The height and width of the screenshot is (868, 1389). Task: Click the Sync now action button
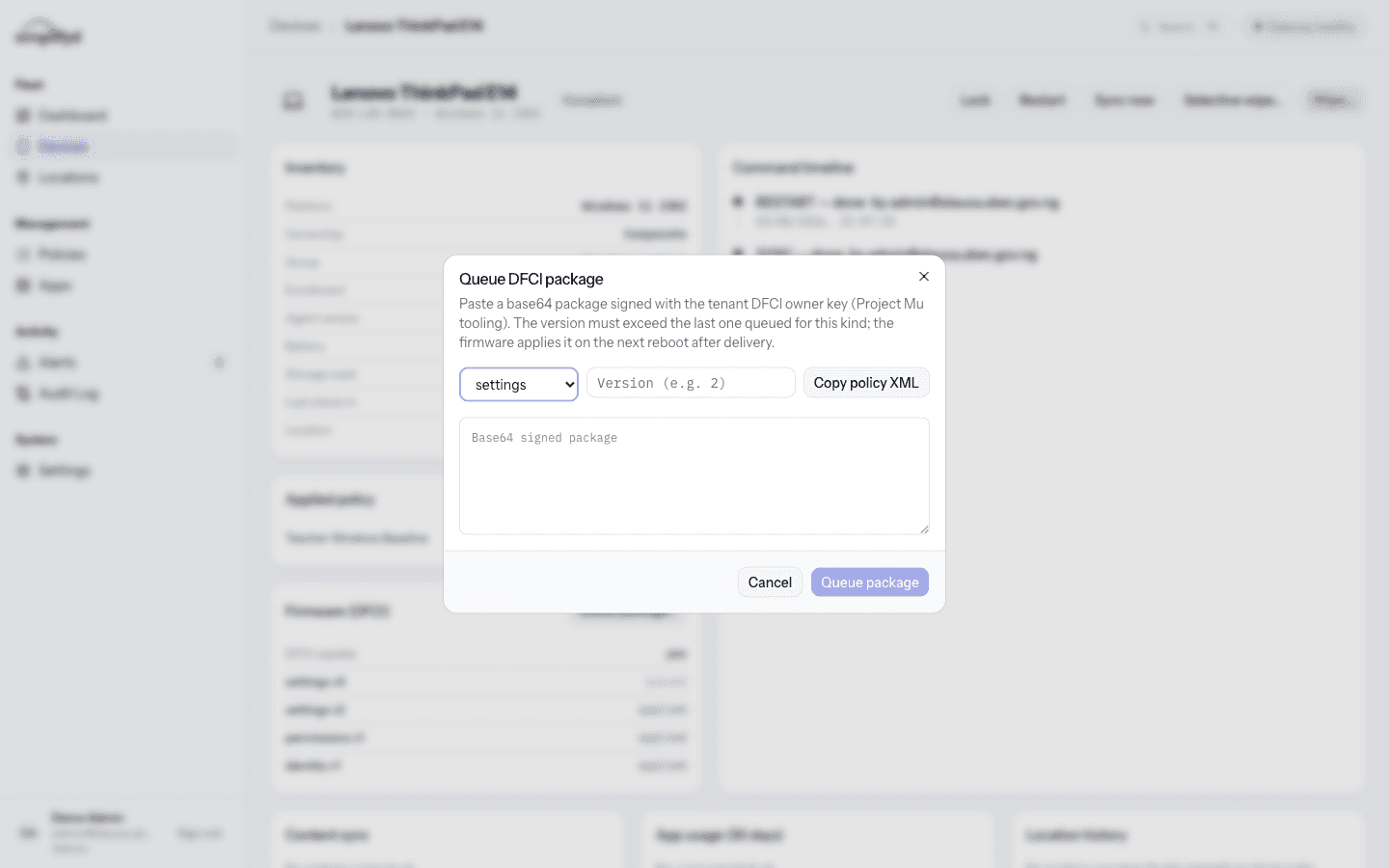click(x=1125, y=100)
